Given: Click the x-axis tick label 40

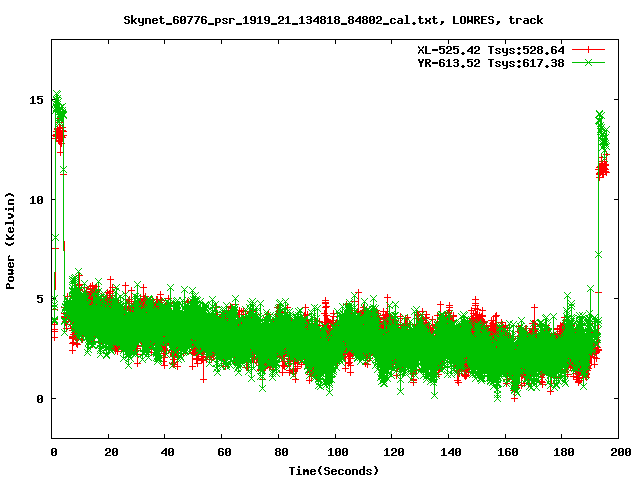Looking at the screenshot, I should (x=167, y=452).
